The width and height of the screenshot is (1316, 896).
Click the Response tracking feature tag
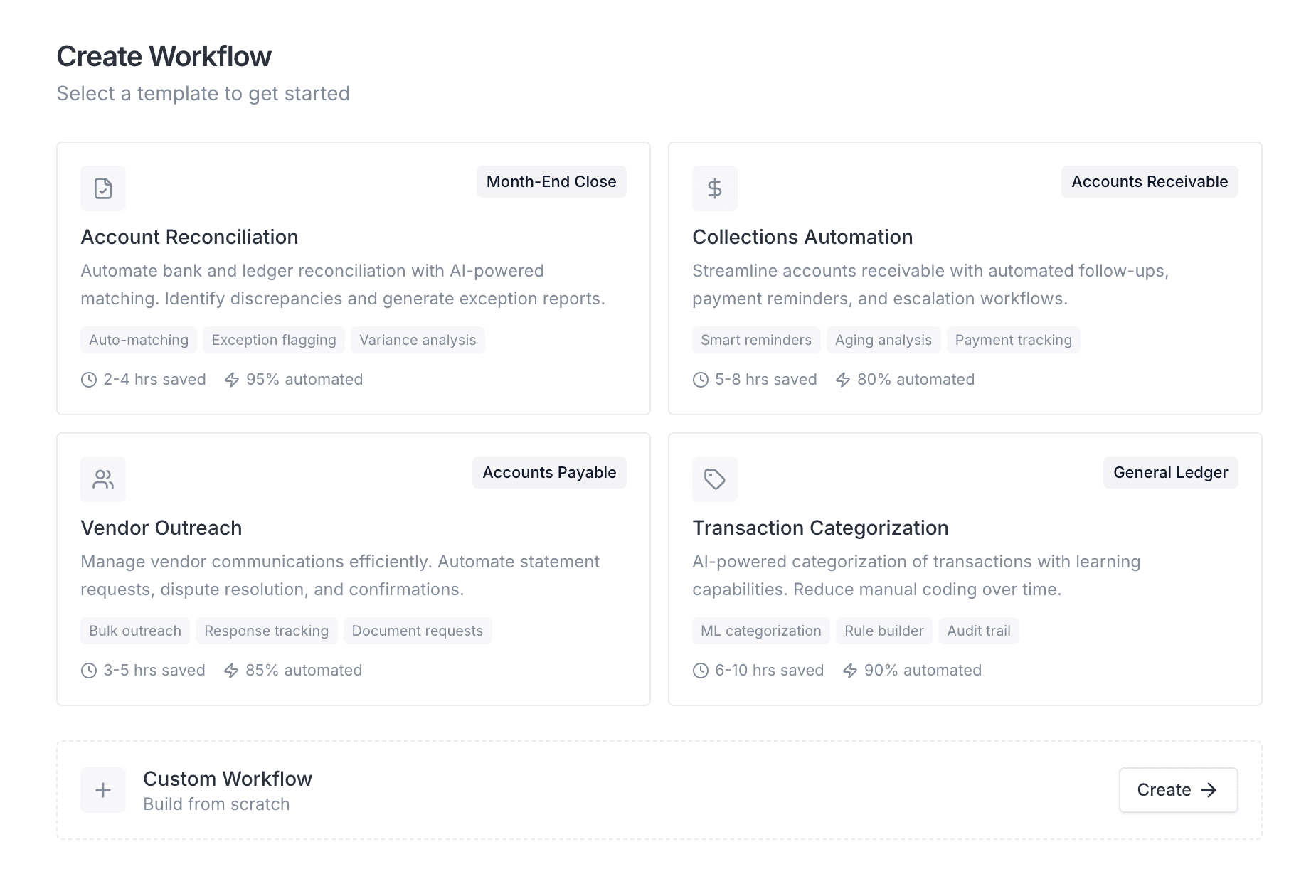(266, 631)
